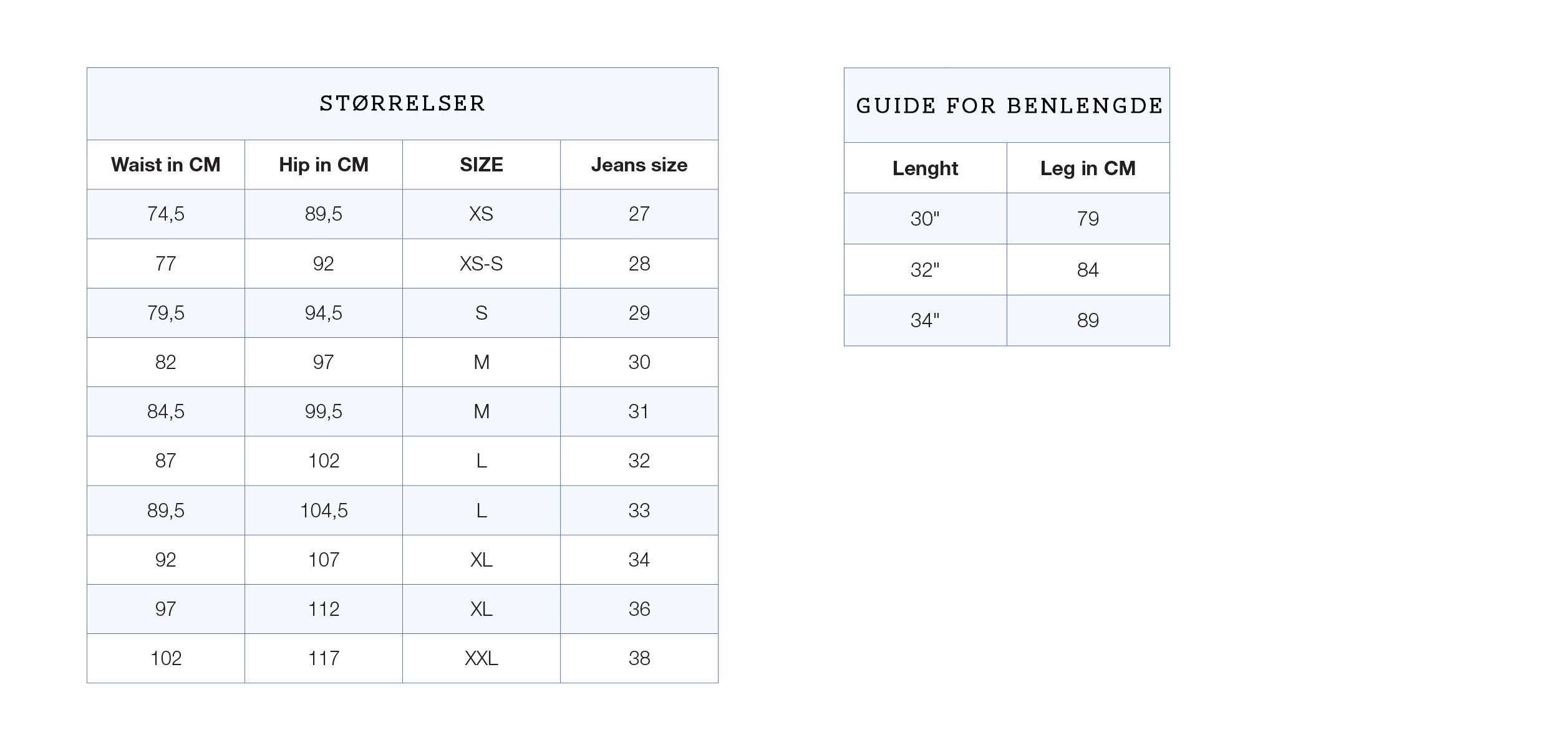Click the SIZE column header
The height and width of the screenshot is (748, 1568).
[x=481, y=165]
